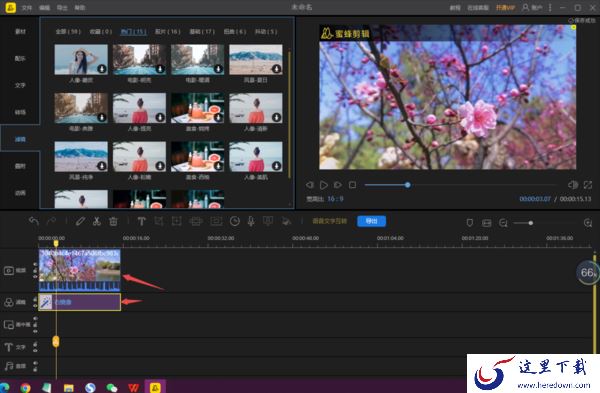This screenshot has width=600, height=393.
Task: Redo the last undone action
Action: tap(51, 221)
